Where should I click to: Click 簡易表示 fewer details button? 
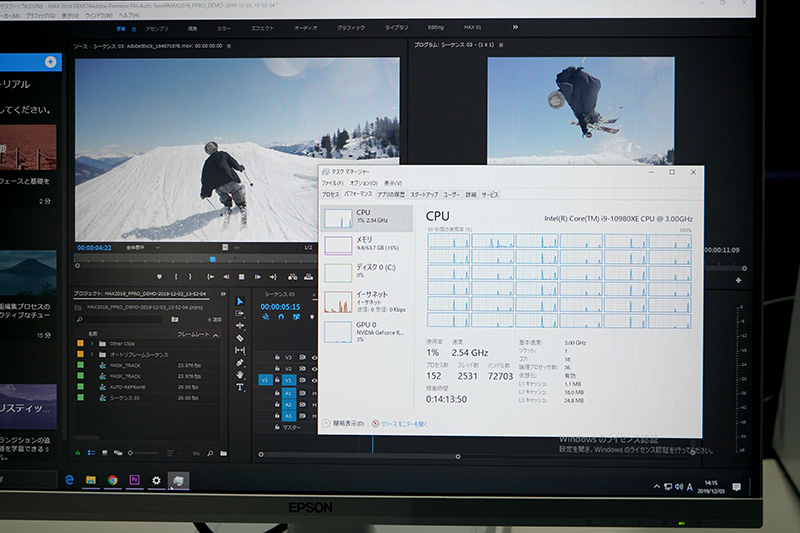point(343,423)
